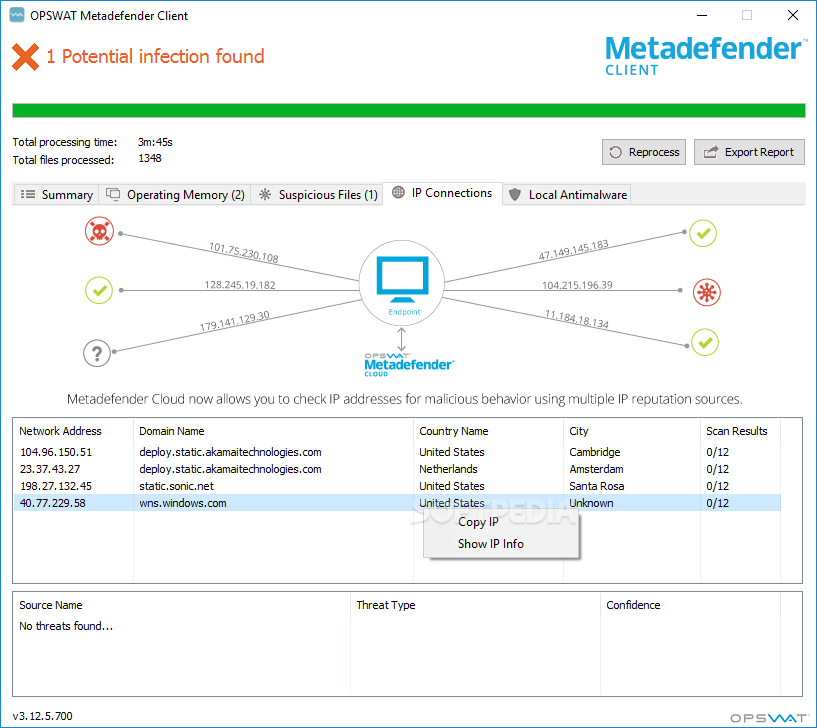Click the Netherlands country cell

pos(448,469)
